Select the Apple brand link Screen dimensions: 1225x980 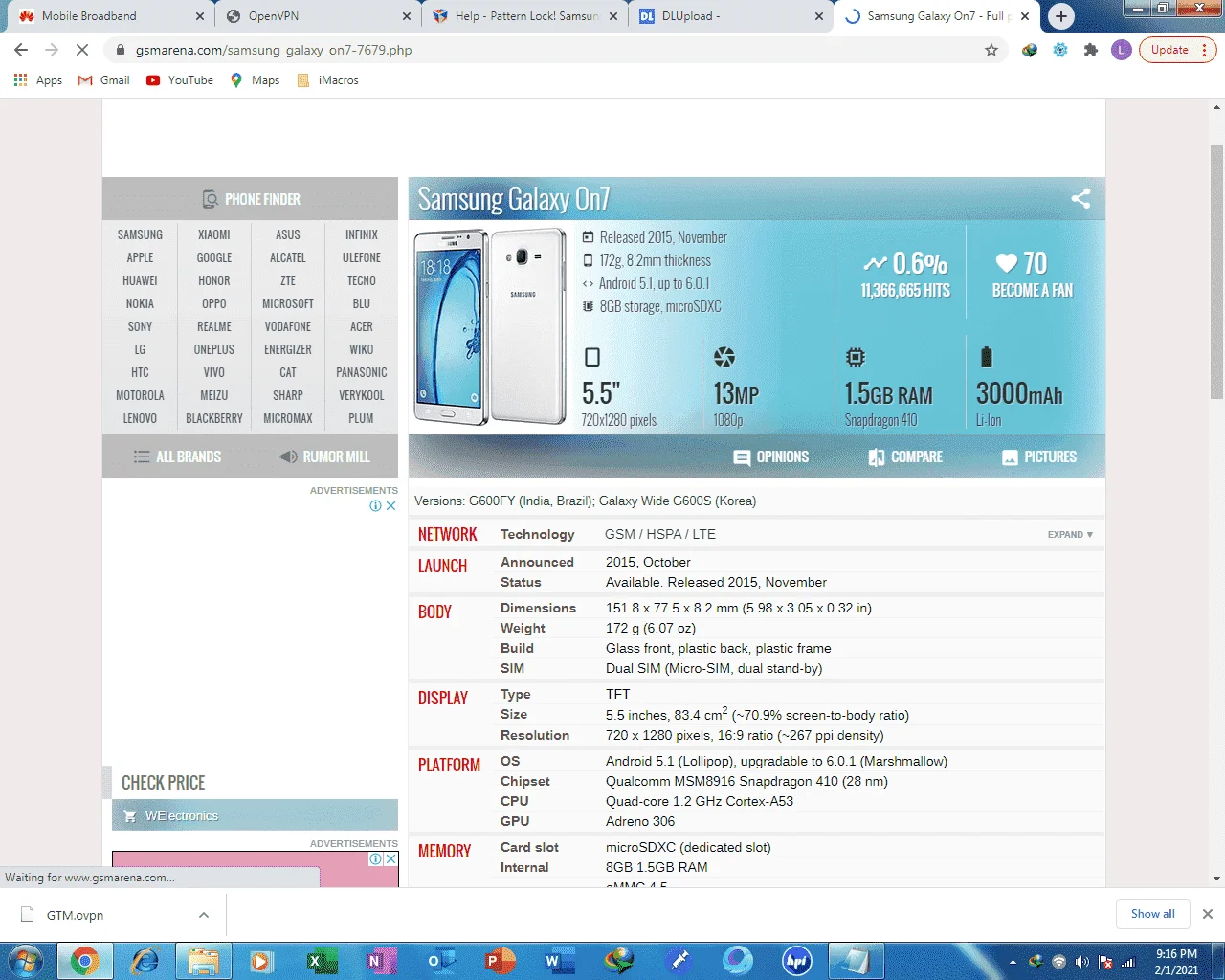[140, 257]
